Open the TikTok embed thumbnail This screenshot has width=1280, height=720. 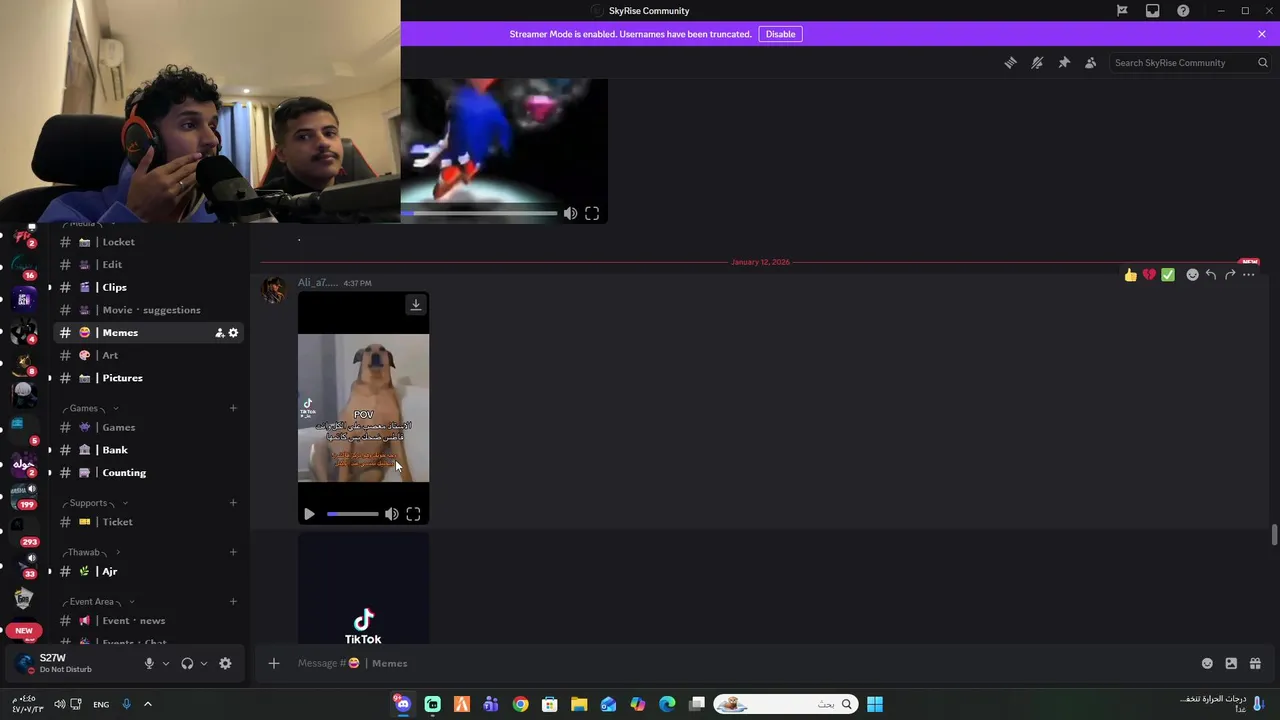click(363, 588)
